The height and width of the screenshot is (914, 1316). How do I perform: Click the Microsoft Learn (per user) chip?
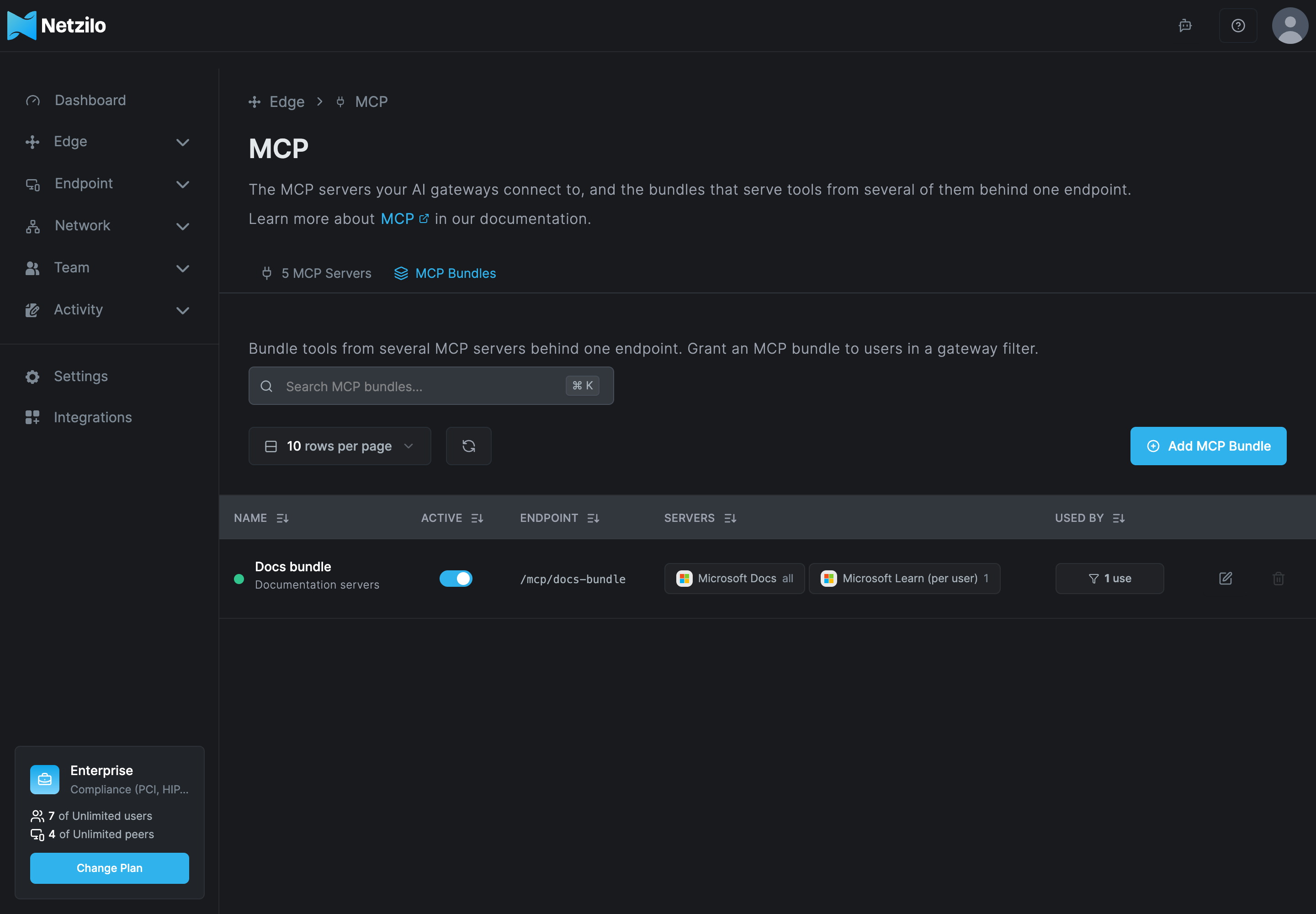[904, 579]
